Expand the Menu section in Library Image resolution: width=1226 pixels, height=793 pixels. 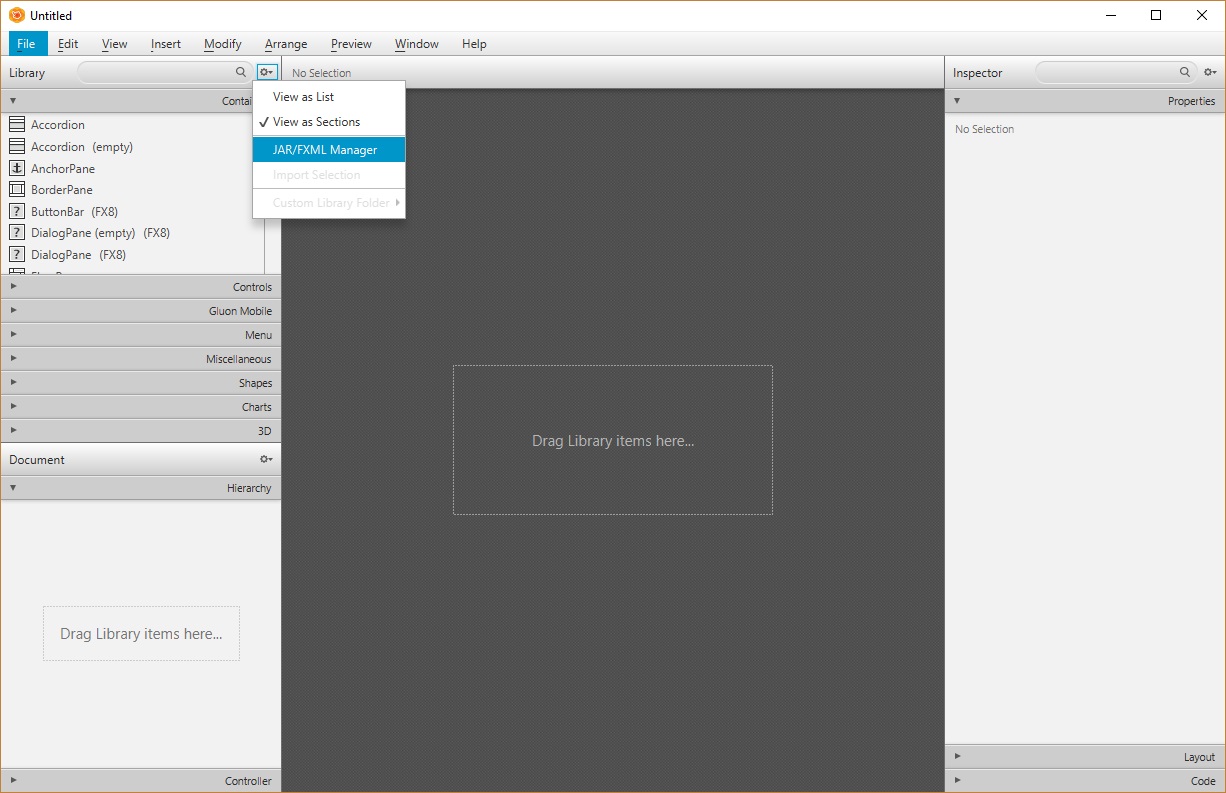coord(141,335)
